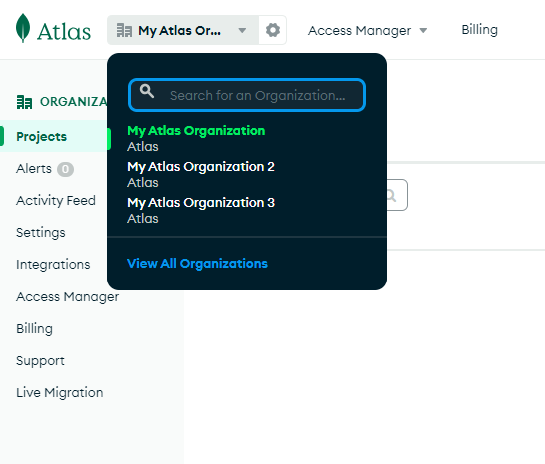
Task: Open View All Organizations link
Action: 197,264
